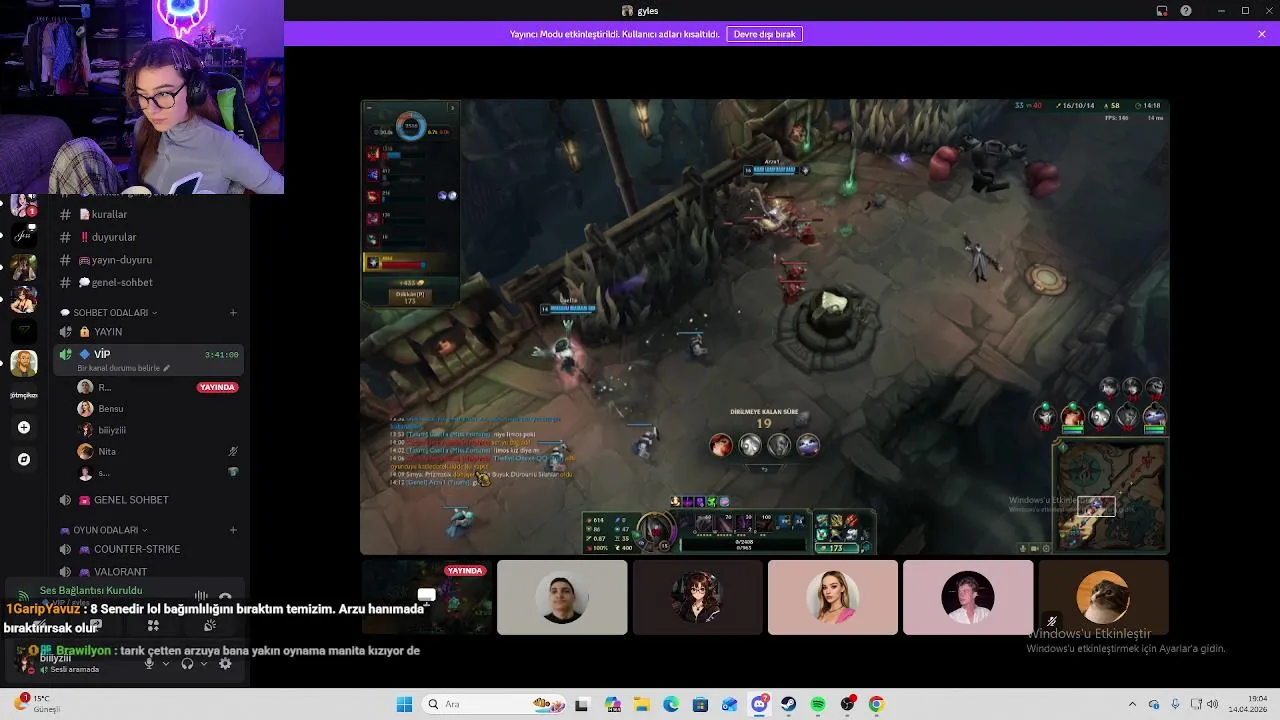The image size is (1280, 720).
Task: Select the cat avatar participant tile
Action: click(1103, 597)
